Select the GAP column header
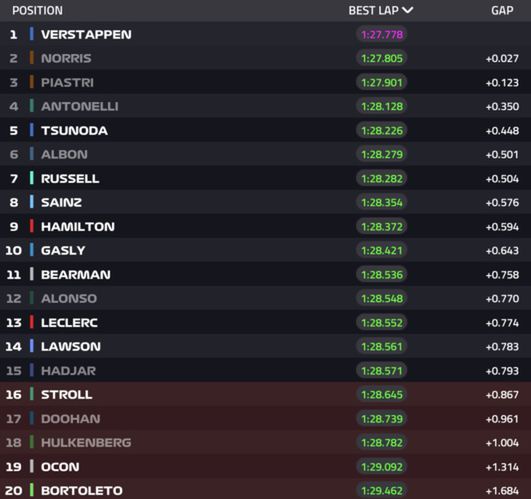Image resolution: width=531 pixels, height=499 pixels. coord(502,10)
